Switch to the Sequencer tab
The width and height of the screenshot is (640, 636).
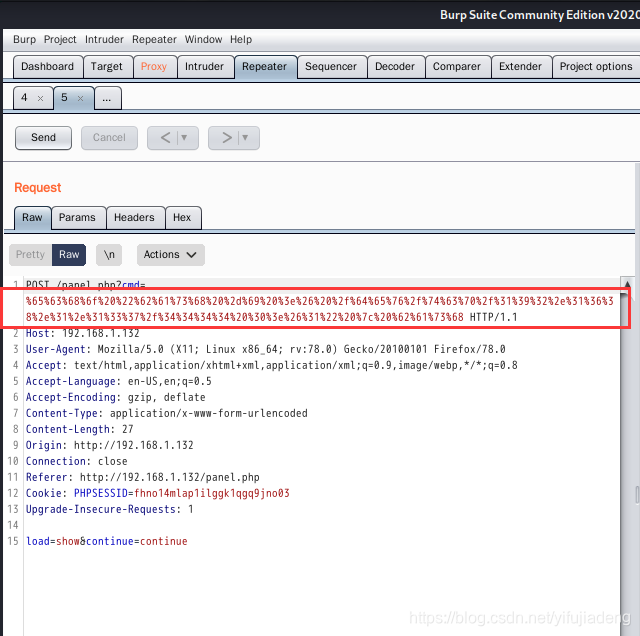pyautogui.click(x=331, y=67)
